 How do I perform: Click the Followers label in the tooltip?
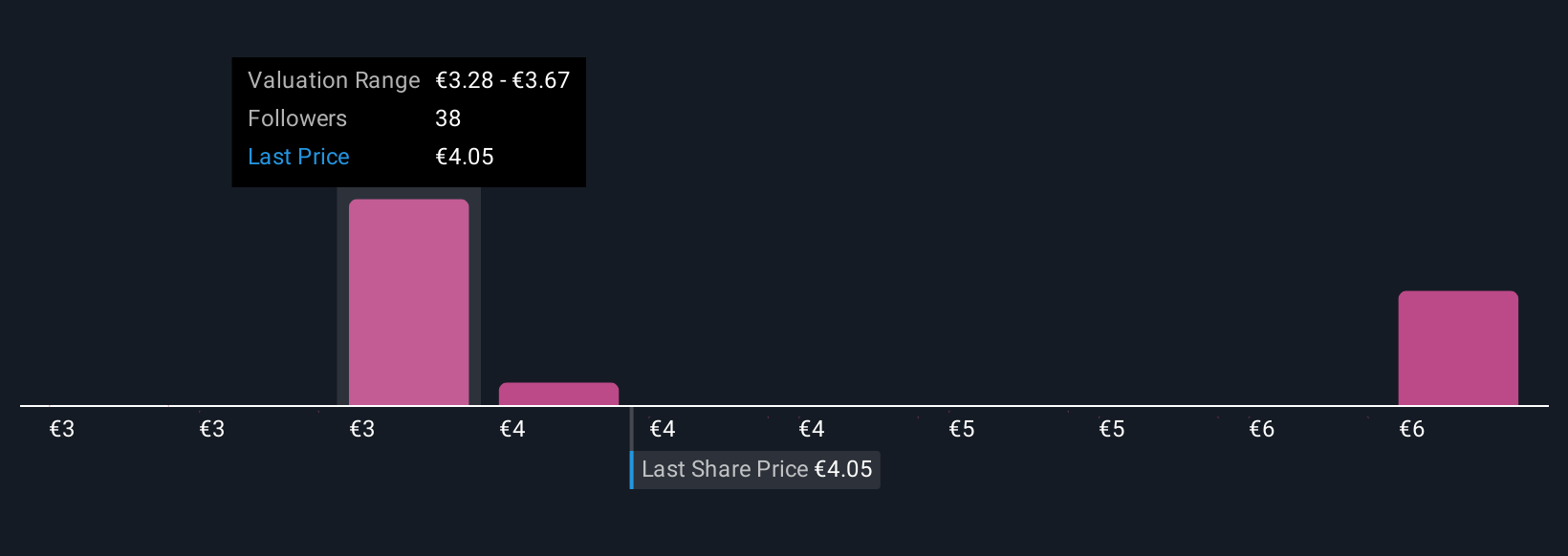point(297,118)
